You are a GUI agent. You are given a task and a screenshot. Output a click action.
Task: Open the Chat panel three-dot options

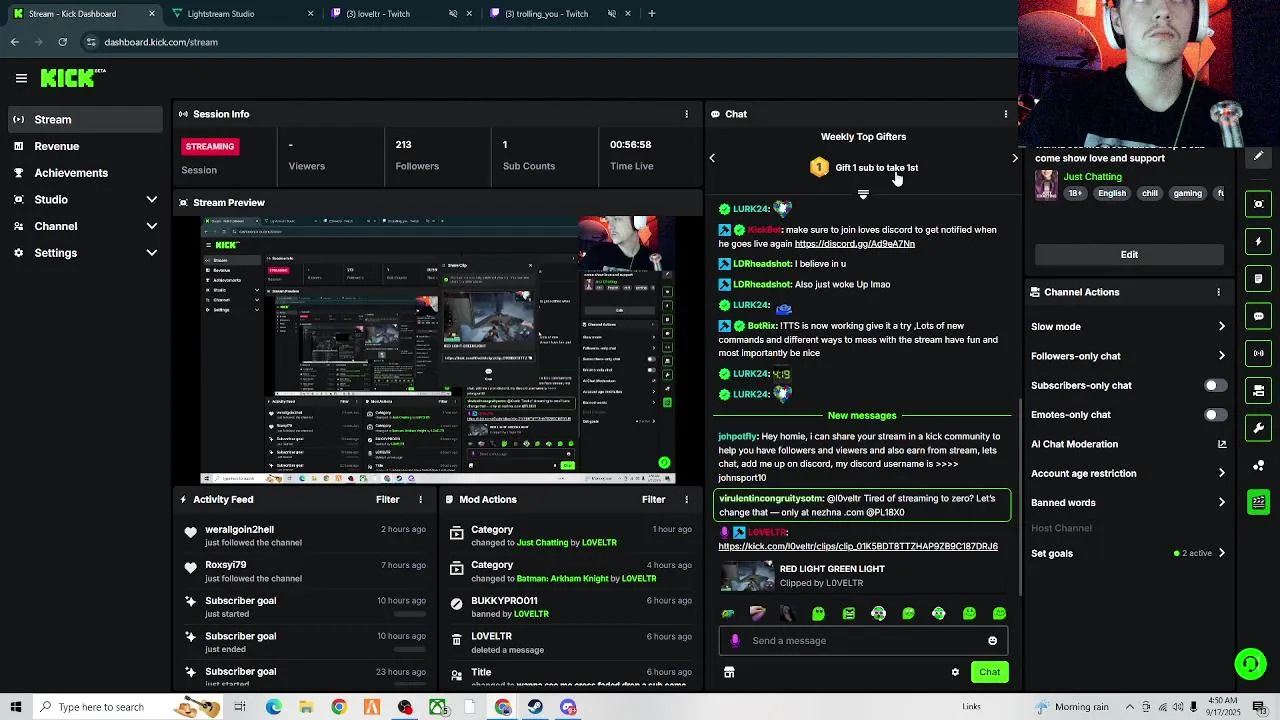[1005, 114]
